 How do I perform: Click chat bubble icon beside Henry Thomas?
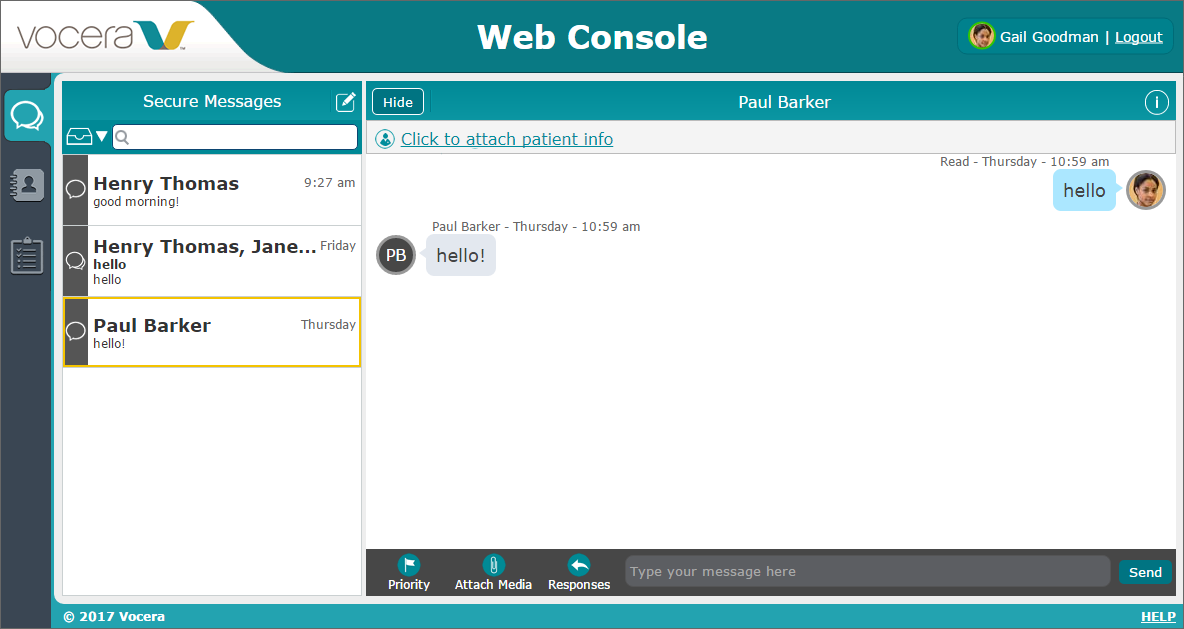76,190
